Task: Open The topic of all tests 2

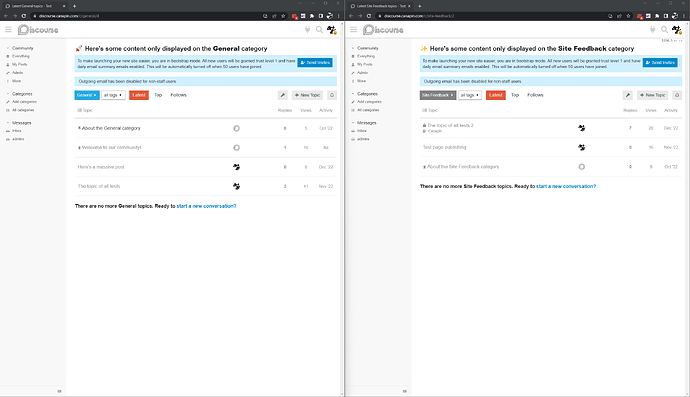Action: pos(450,125)
